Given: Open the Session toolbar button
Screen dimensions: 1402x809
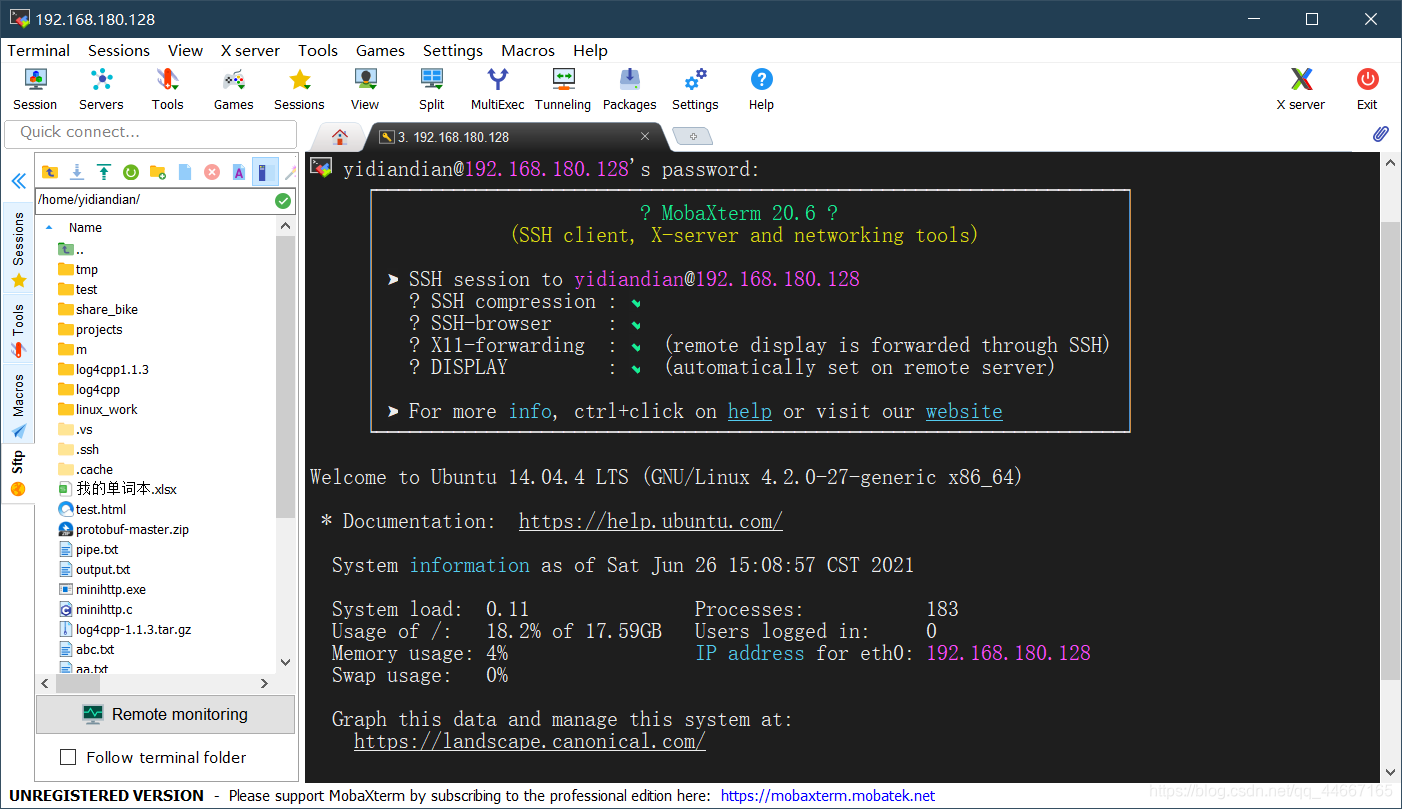Looking at the screenshot, I should click(35, 89).
